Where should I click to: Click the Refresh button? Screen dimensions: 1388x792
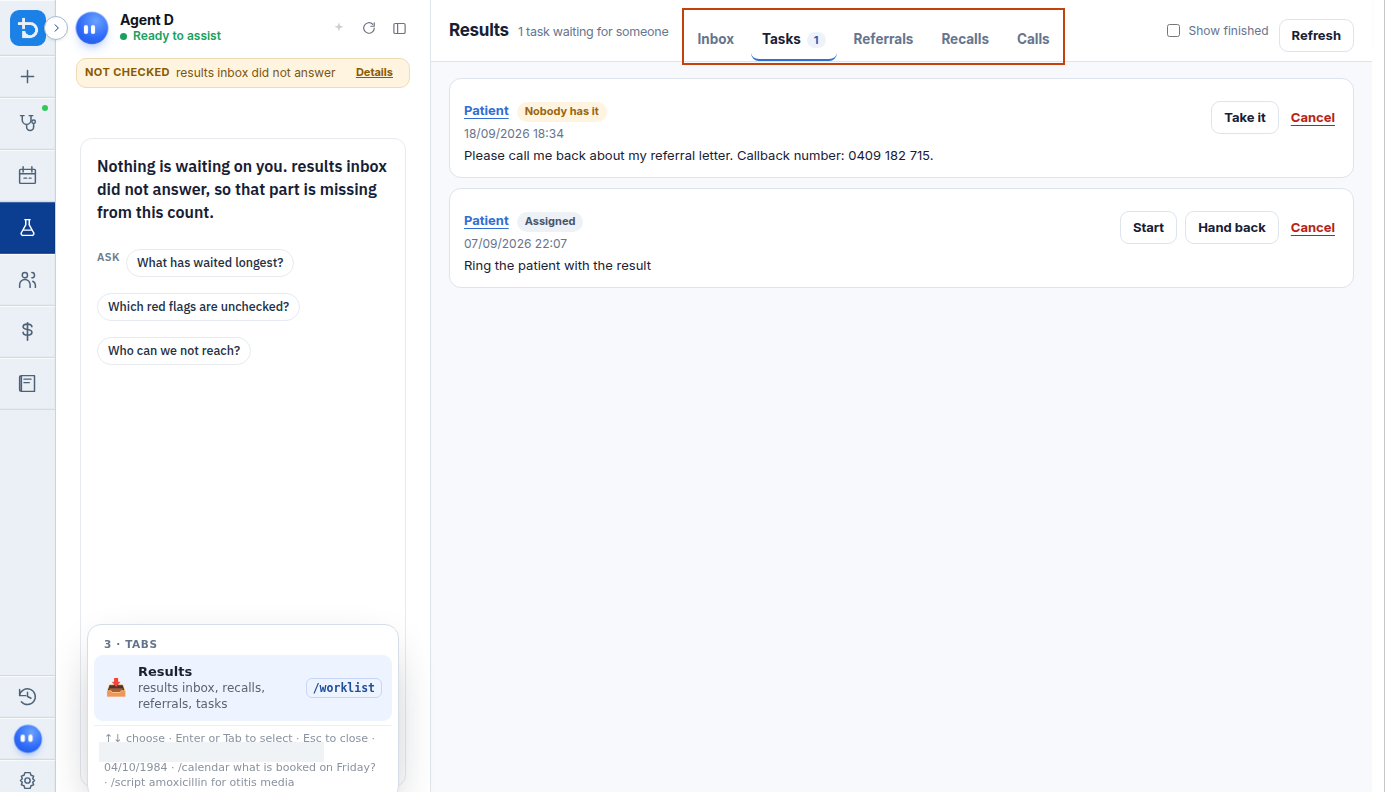coord(1316,35)
